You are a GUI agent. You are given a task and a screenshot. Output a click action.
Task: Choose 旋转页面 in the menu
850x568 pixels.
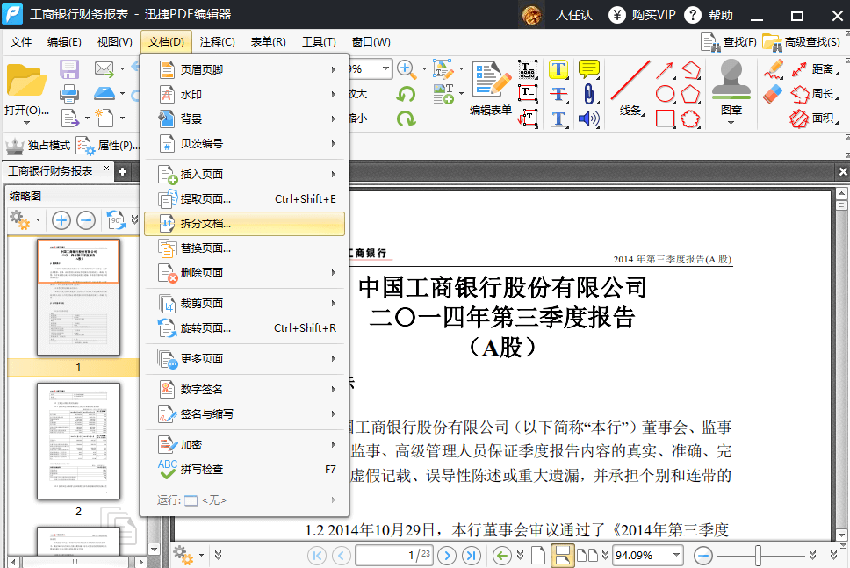pos(244,328)
